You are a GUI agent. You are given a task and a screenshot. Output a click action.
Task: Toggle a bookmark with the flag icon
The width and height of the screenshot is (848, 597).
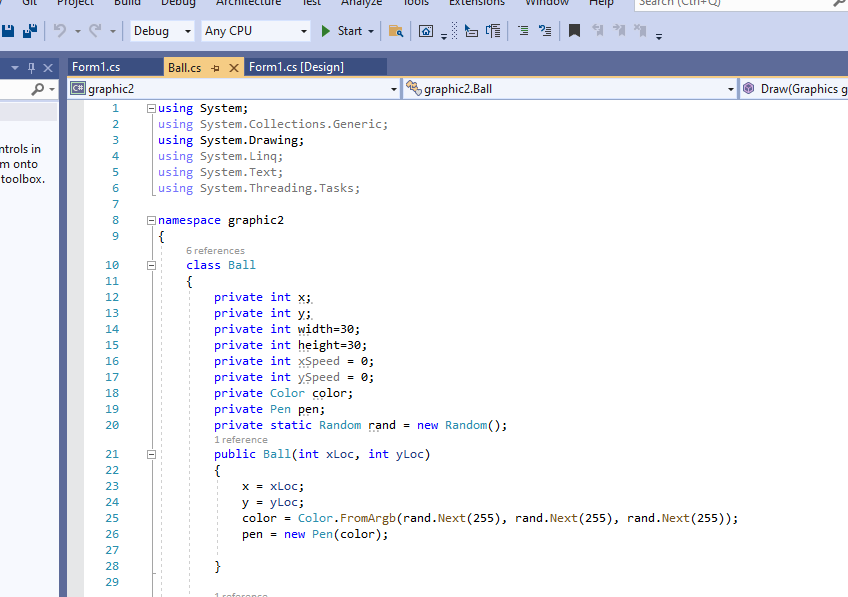[x=574, y=31]
